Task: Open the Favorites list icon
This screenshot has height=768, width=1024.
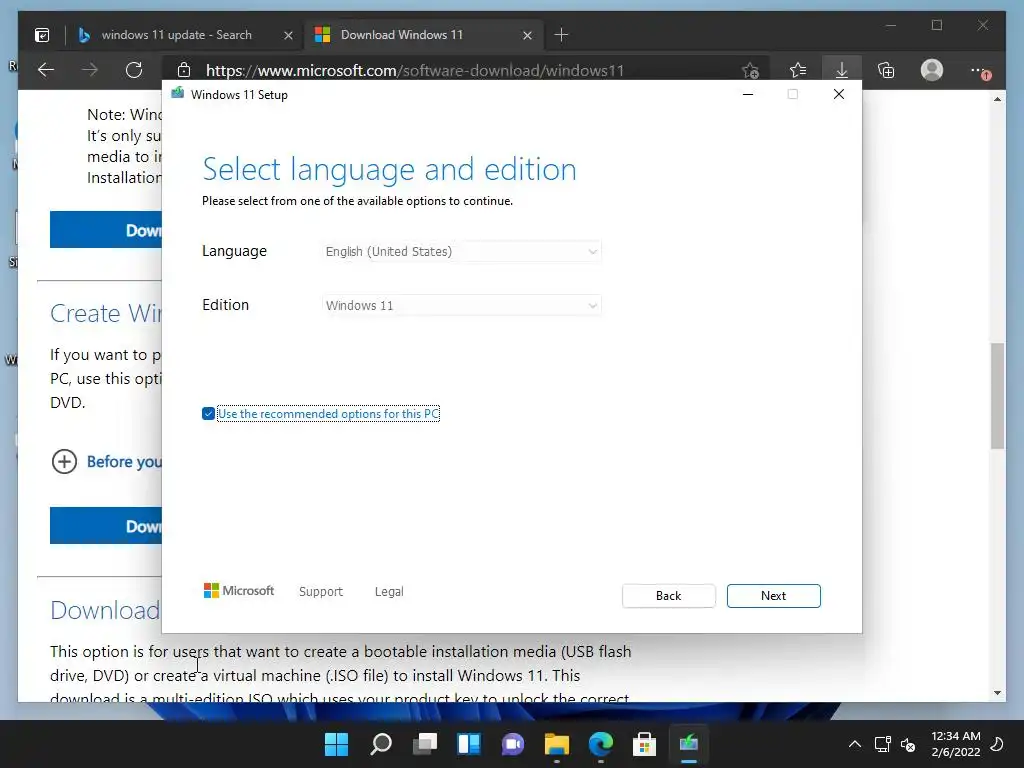Action: [797, 70]
